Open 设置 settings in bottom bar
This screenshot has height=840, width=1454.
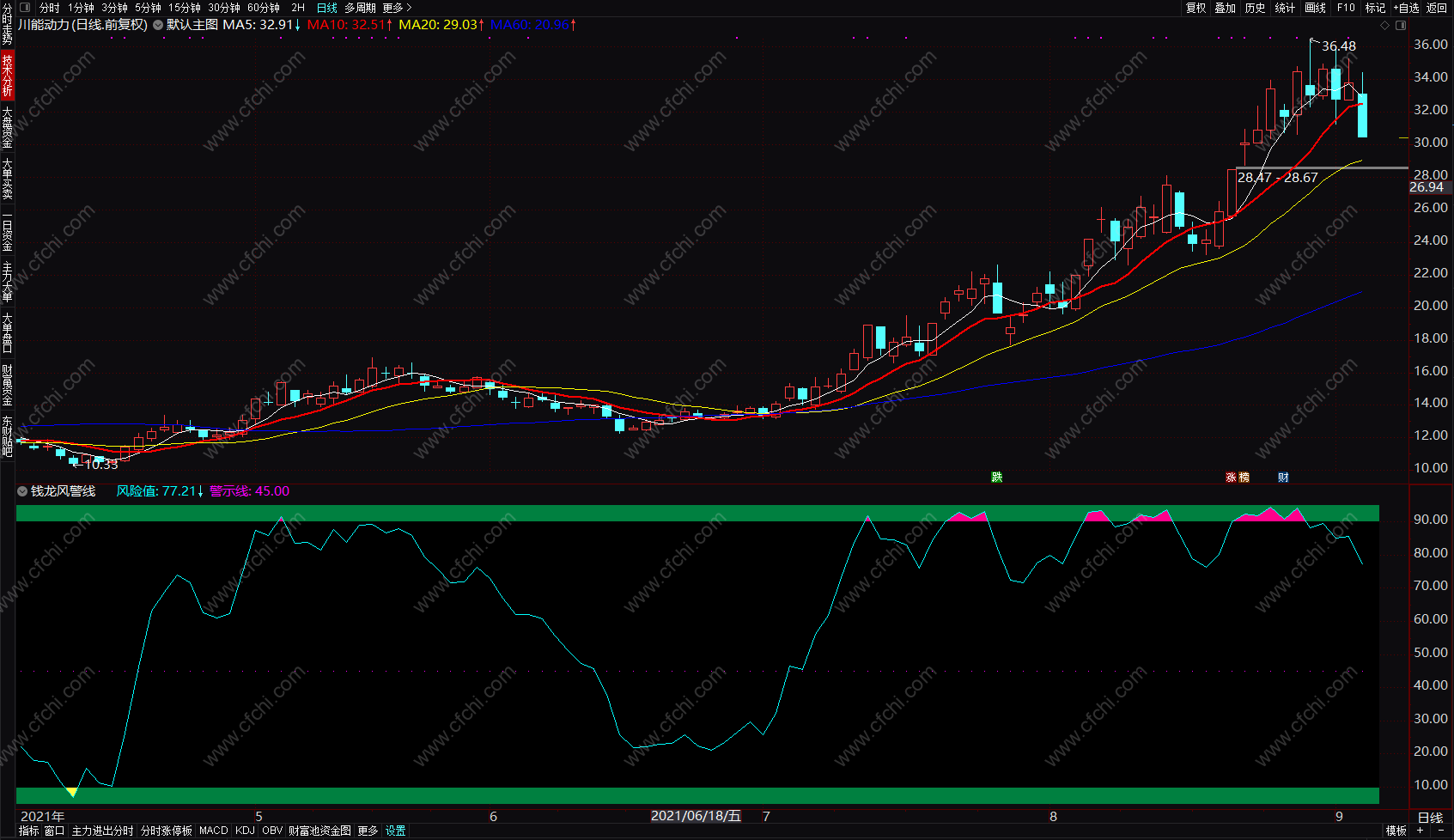click(x=396, y=831)
